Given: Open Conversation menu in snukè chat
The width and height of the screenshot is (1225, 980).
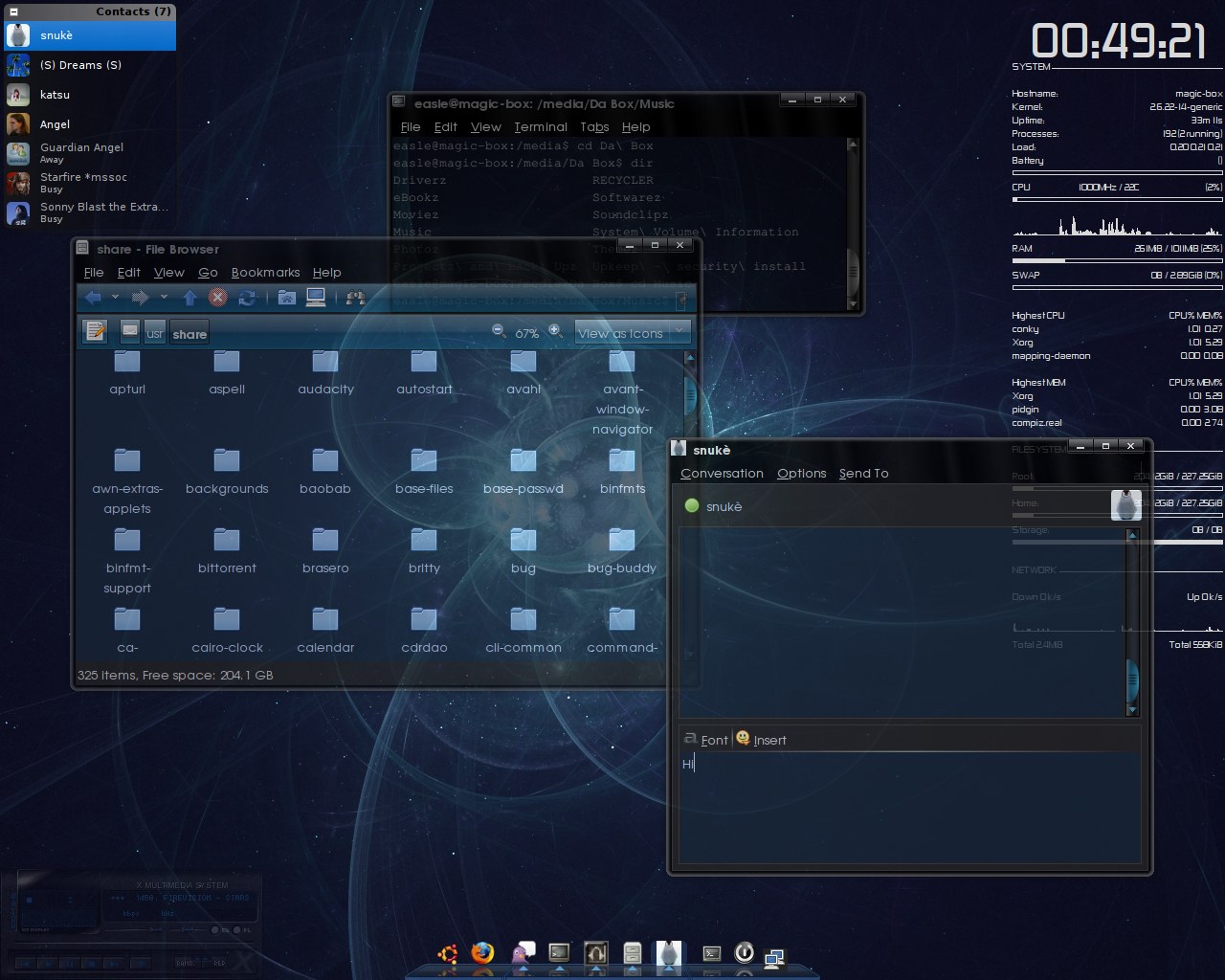Looking at the screenshot, I should 722,474.
